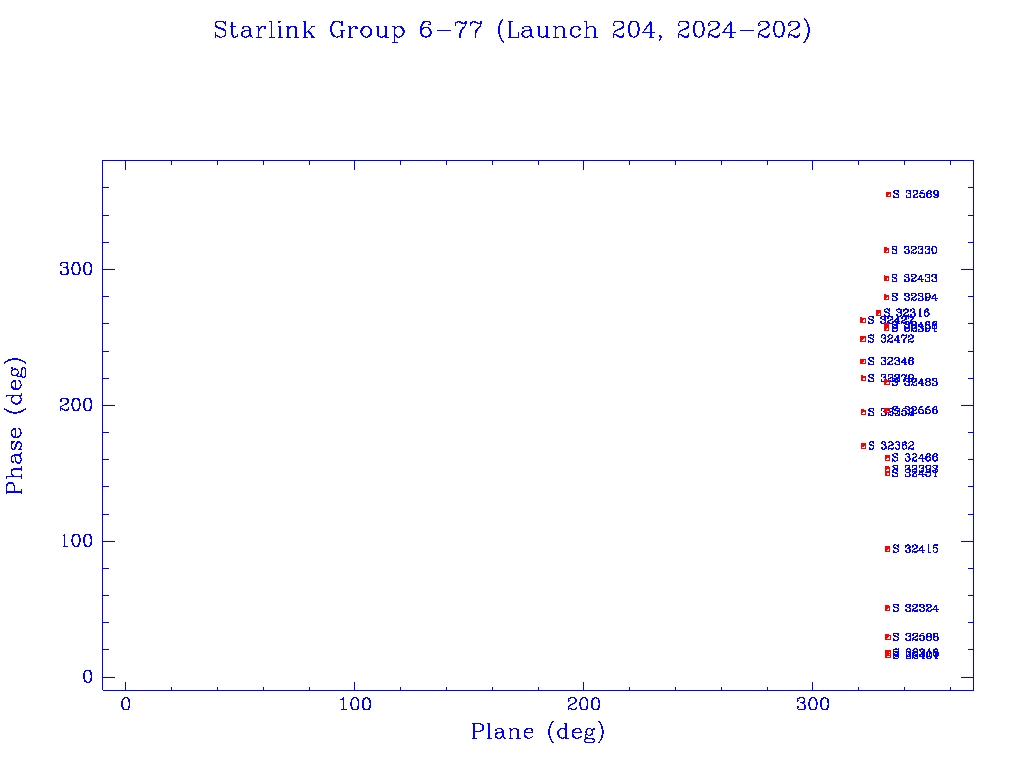Click the "Phase (deg)" y-axis label
Image resolution: width=1024 pixels, height=768 pixels.
pyautogui.click(x=14, y=426)
